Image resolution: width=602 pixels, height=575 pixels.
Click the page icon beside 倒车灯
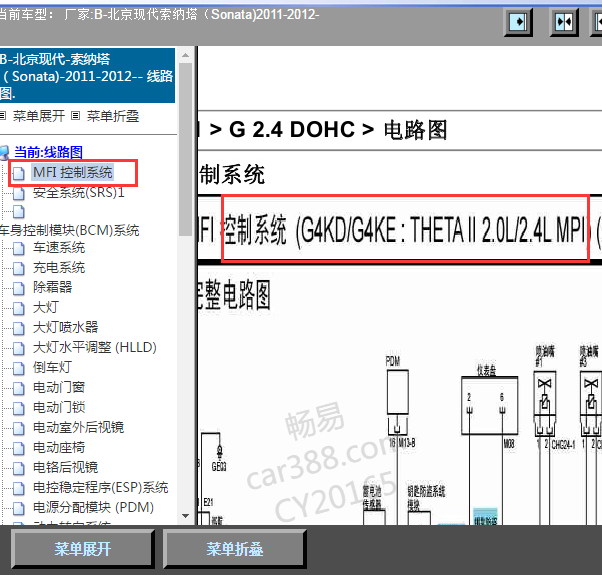tap(18, 368)
